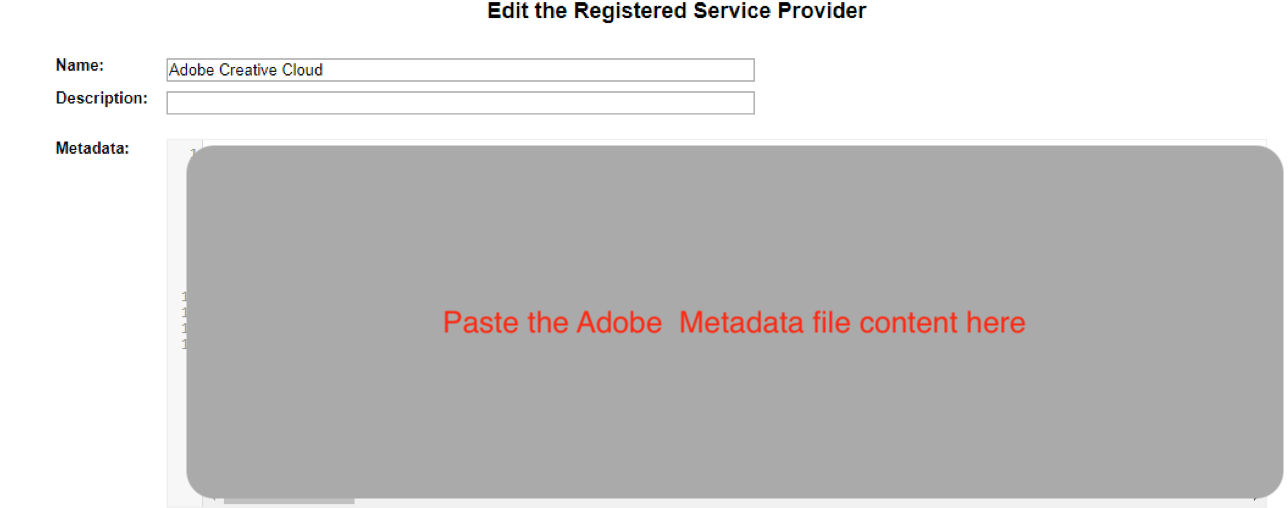Click inside the Metadata code editor
The width and height of the screenshot is (1288, 508).
coord(735,322)
